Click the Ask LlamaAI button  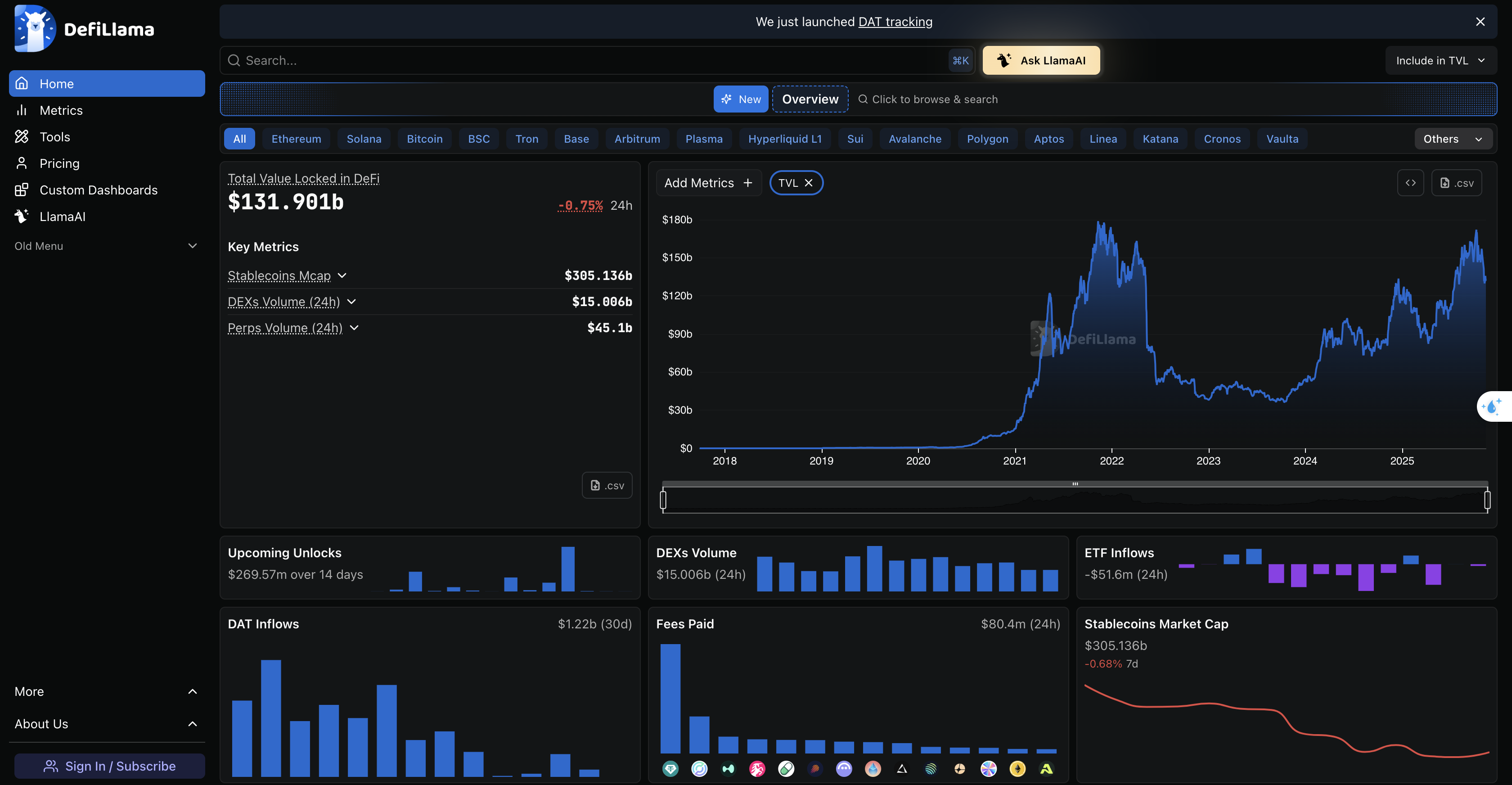(1041, 60)
